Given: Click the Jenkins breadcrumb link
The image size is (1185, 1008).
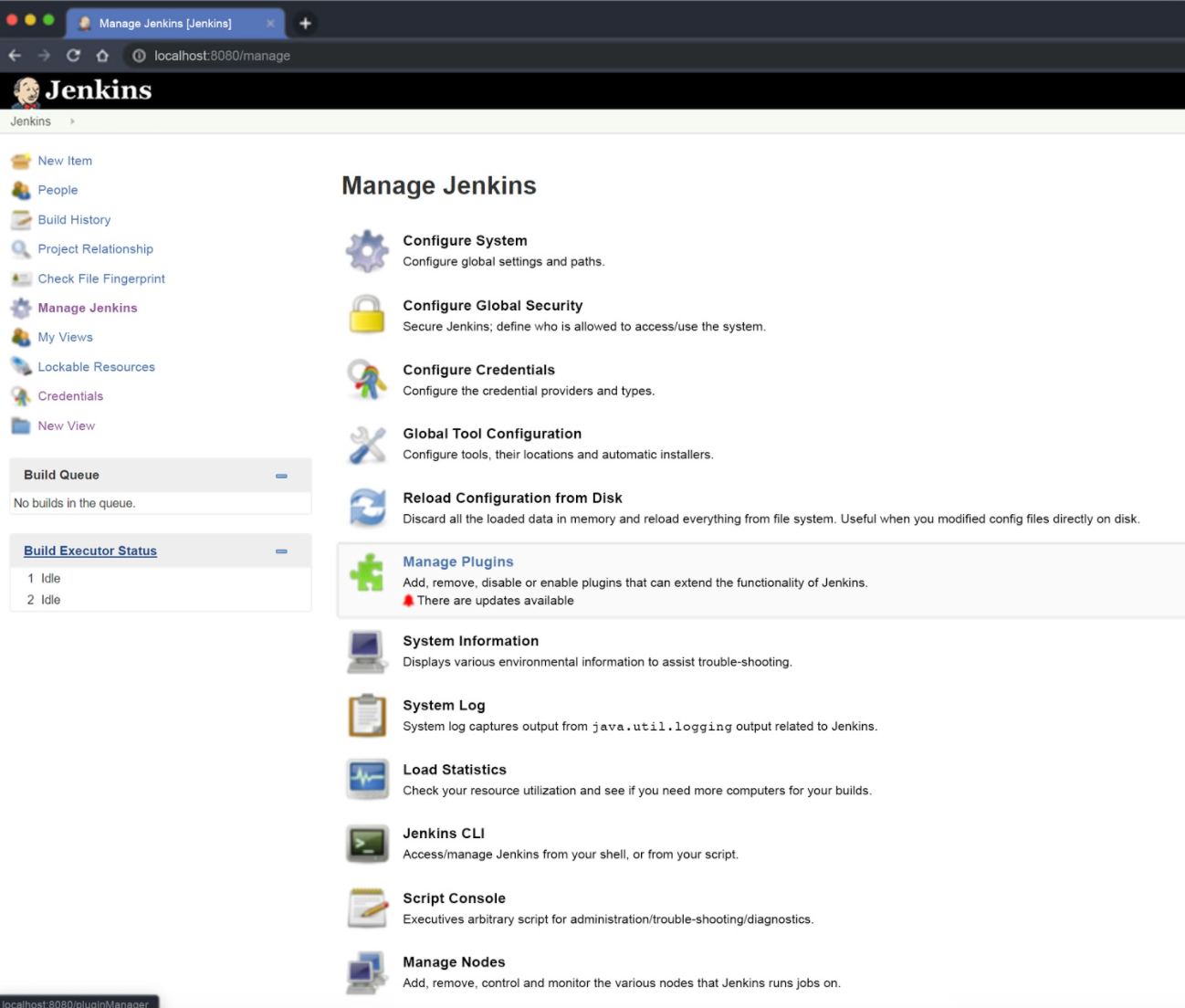Looking at the screenshot, I should [x=31, y=121].
